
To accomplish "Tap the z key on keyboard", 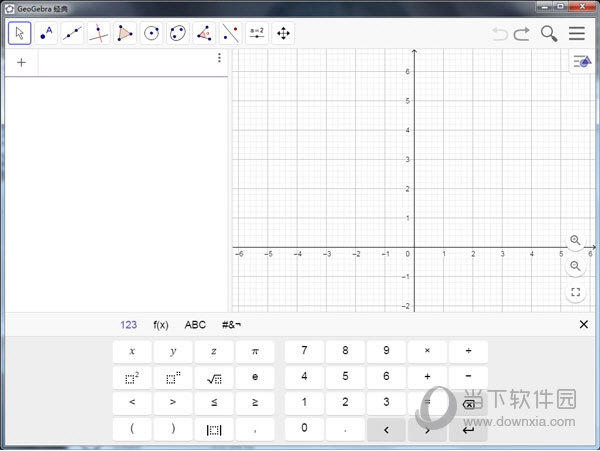I will pyautogui.click(x=214, y=351).
